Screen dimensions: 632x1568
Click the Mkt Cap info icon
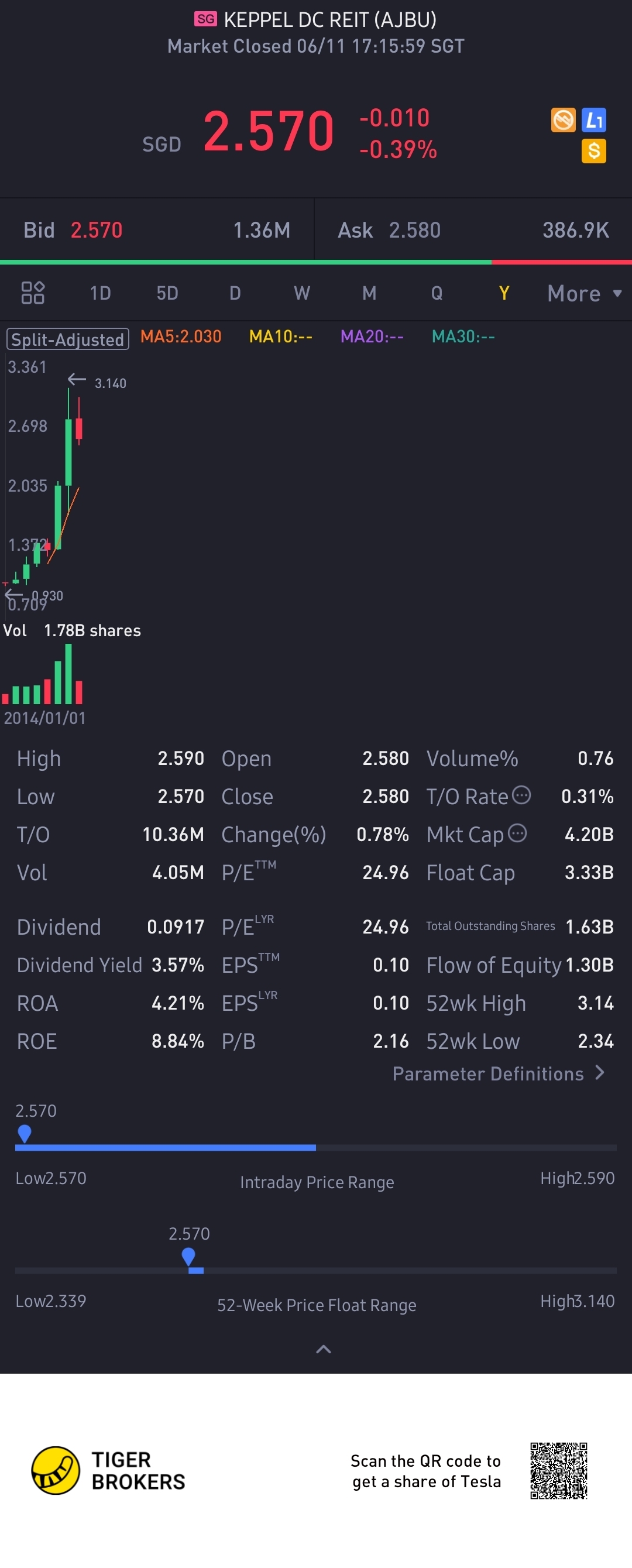click(x=517, y=833)
